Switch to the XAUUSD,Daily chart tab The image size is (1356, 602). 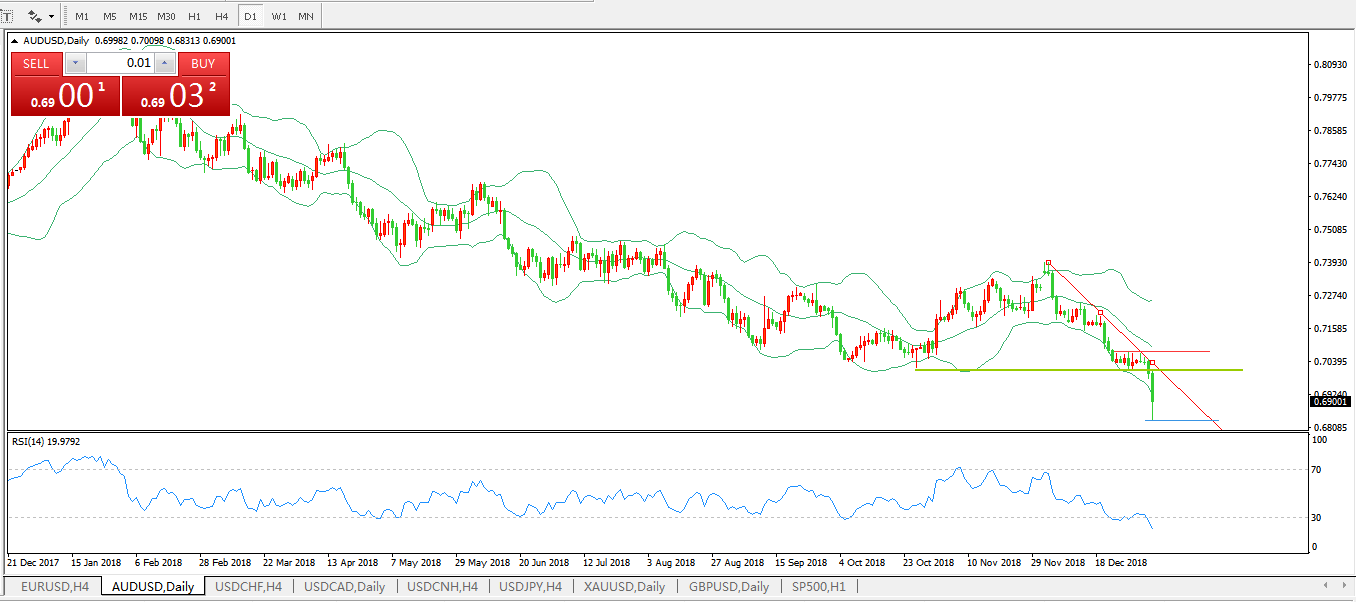[x=624, y=587]
